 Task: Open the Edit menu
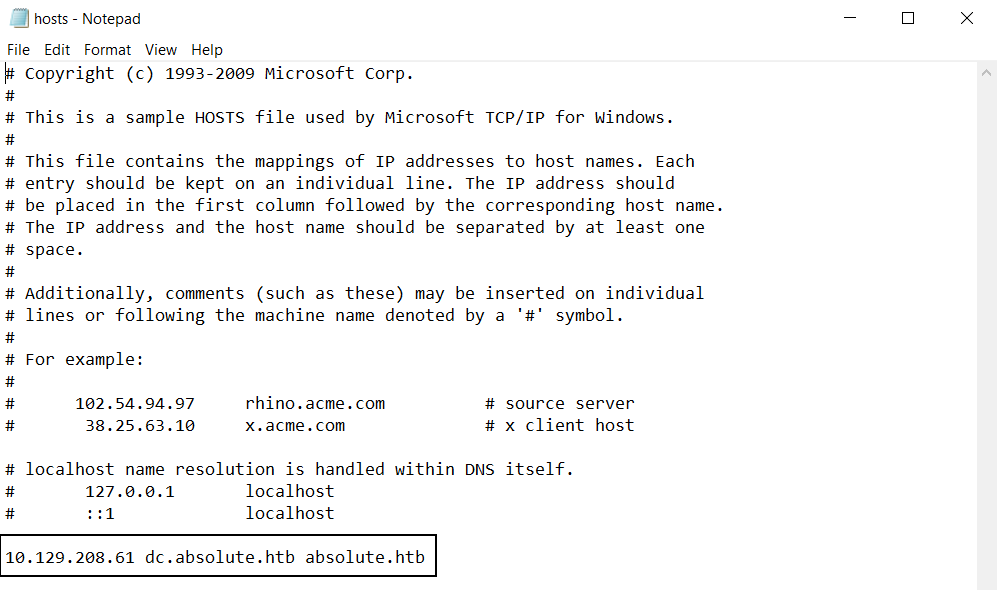point(57,49)
